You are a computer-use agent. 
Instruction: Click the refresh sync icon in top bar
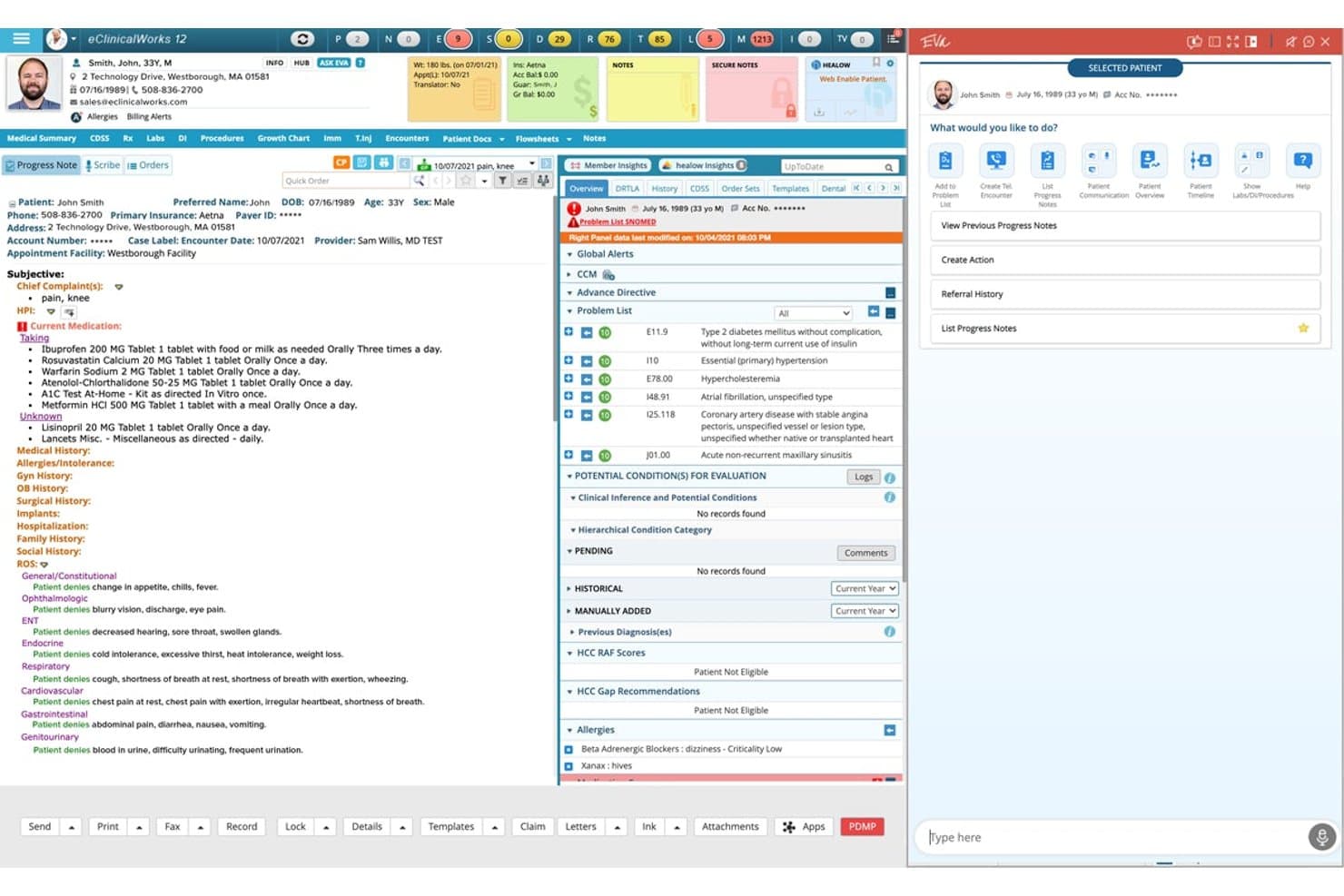click(302, 39)
